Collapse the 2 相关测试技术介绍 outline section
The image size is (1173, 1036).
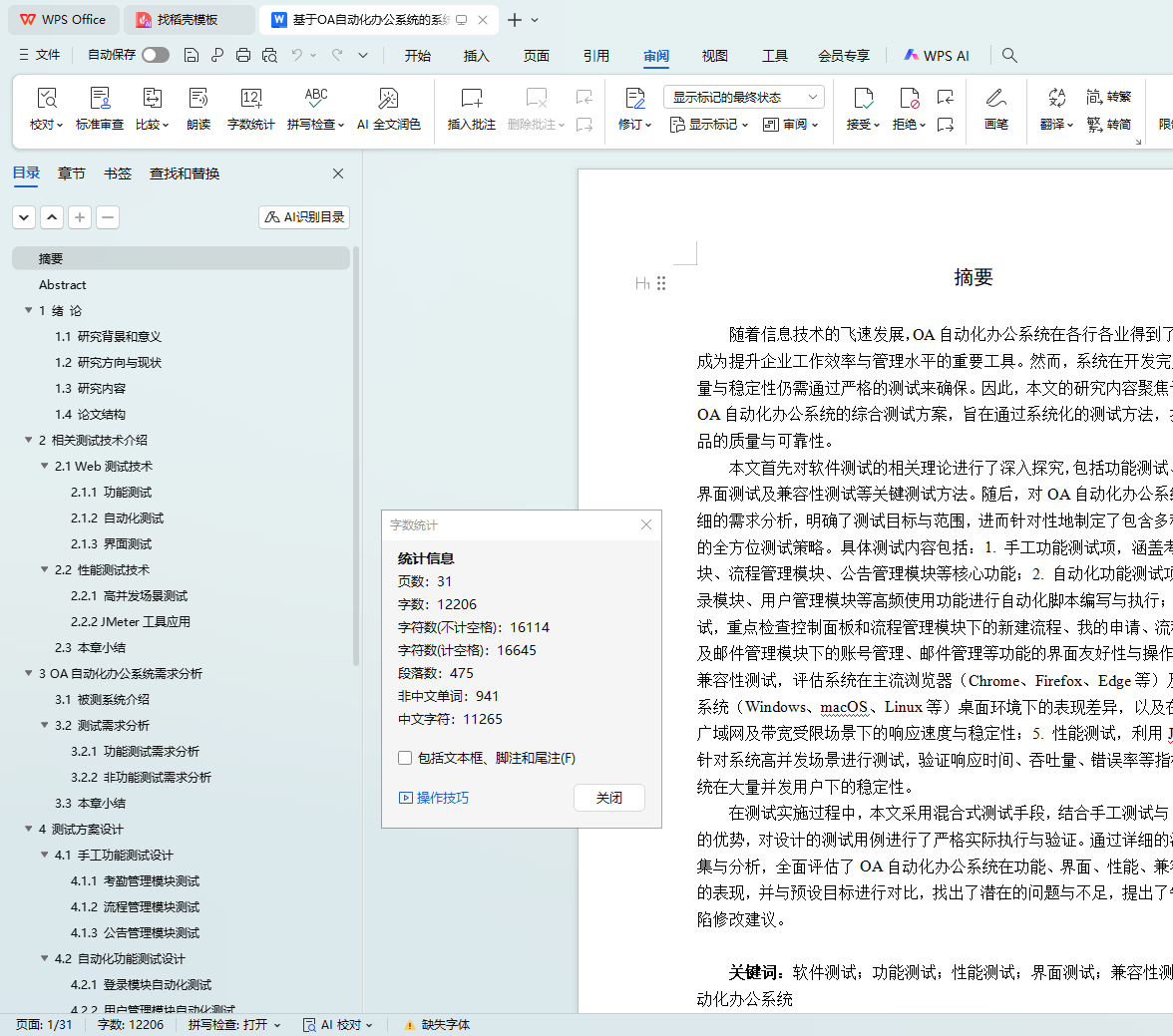point(28,440)
